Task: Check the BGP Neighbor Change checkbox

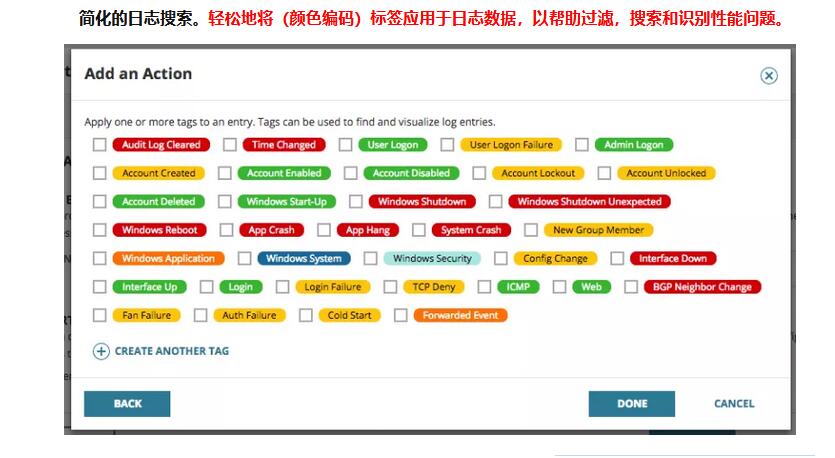Action: [631, 287]
